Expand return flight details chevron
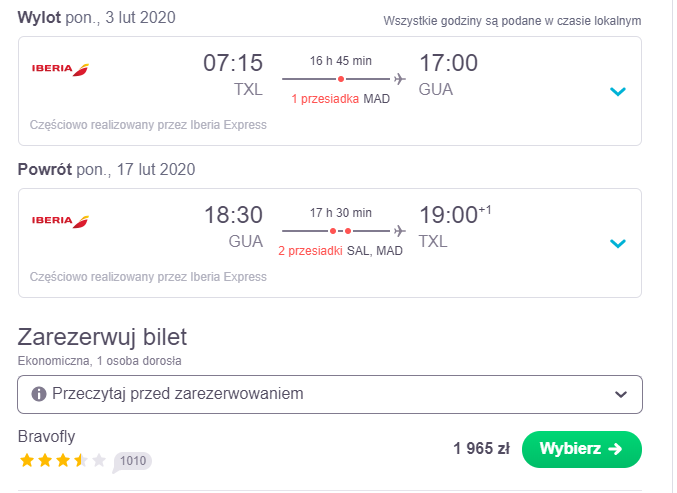Screen dimensions: 677x493 (618, 243)
